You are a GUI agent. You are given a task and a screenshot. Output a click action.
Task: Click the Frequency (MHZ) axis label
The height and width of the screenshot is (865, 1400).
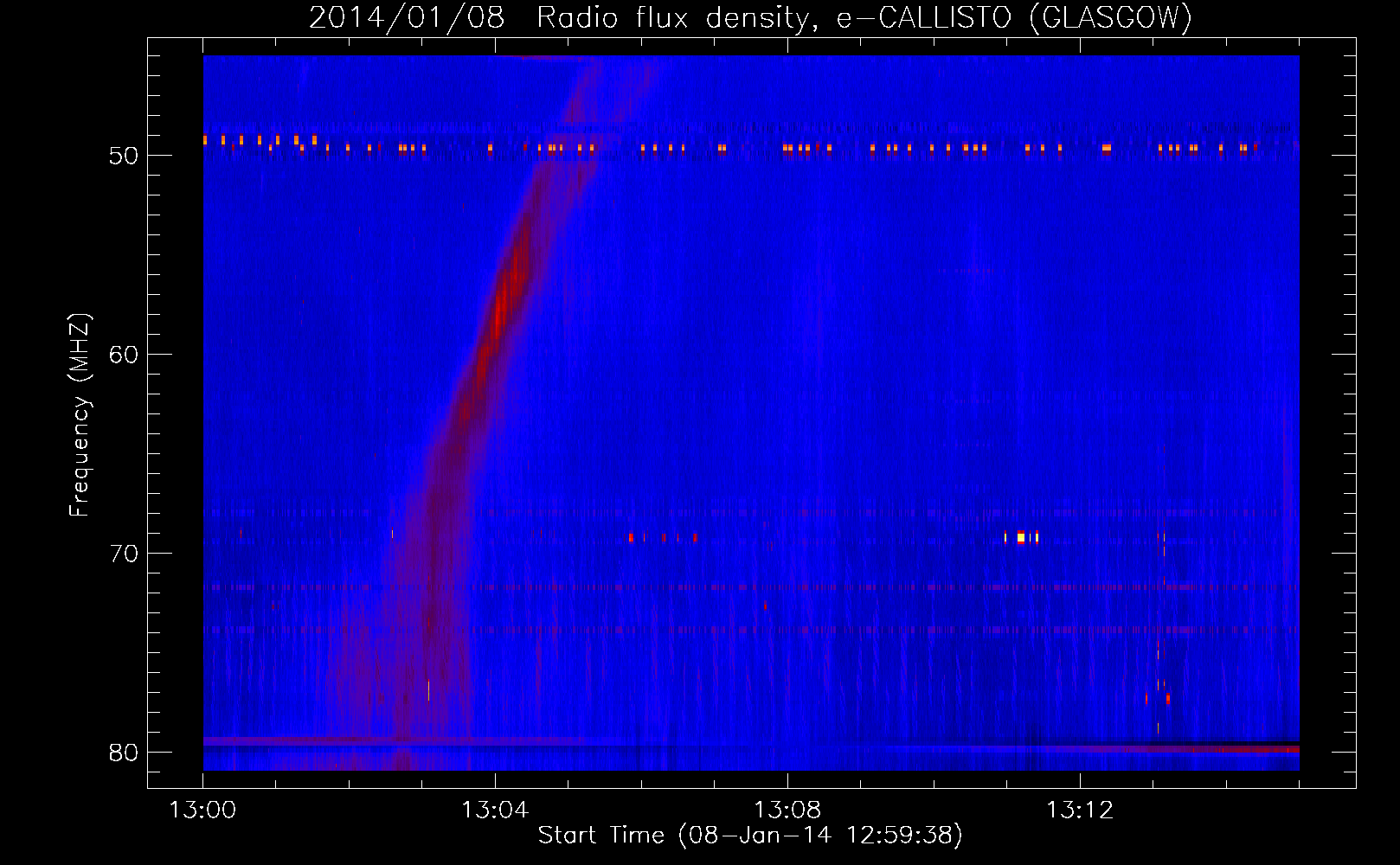click(x=79, y=415)
